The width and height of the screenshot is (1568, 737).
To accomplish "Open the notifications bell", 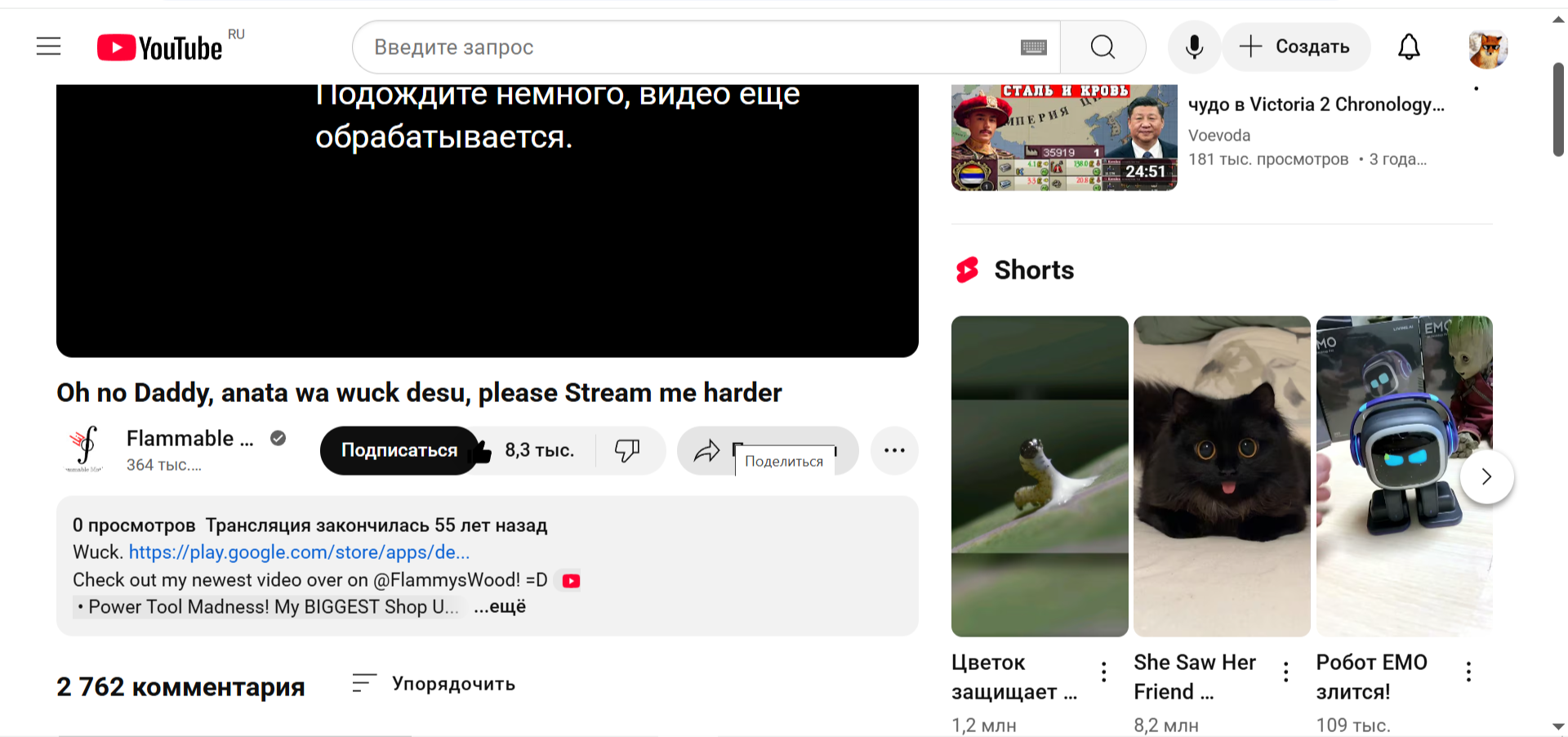I will coord(1409,47).
